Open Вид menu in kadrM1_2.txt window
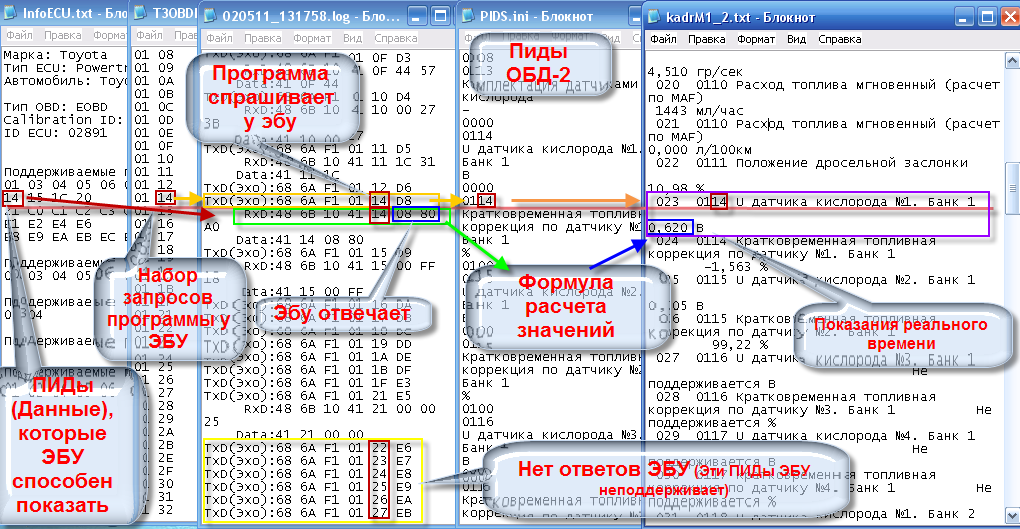The width and height of the screenshot is (1020, 529). pos(796,40)
